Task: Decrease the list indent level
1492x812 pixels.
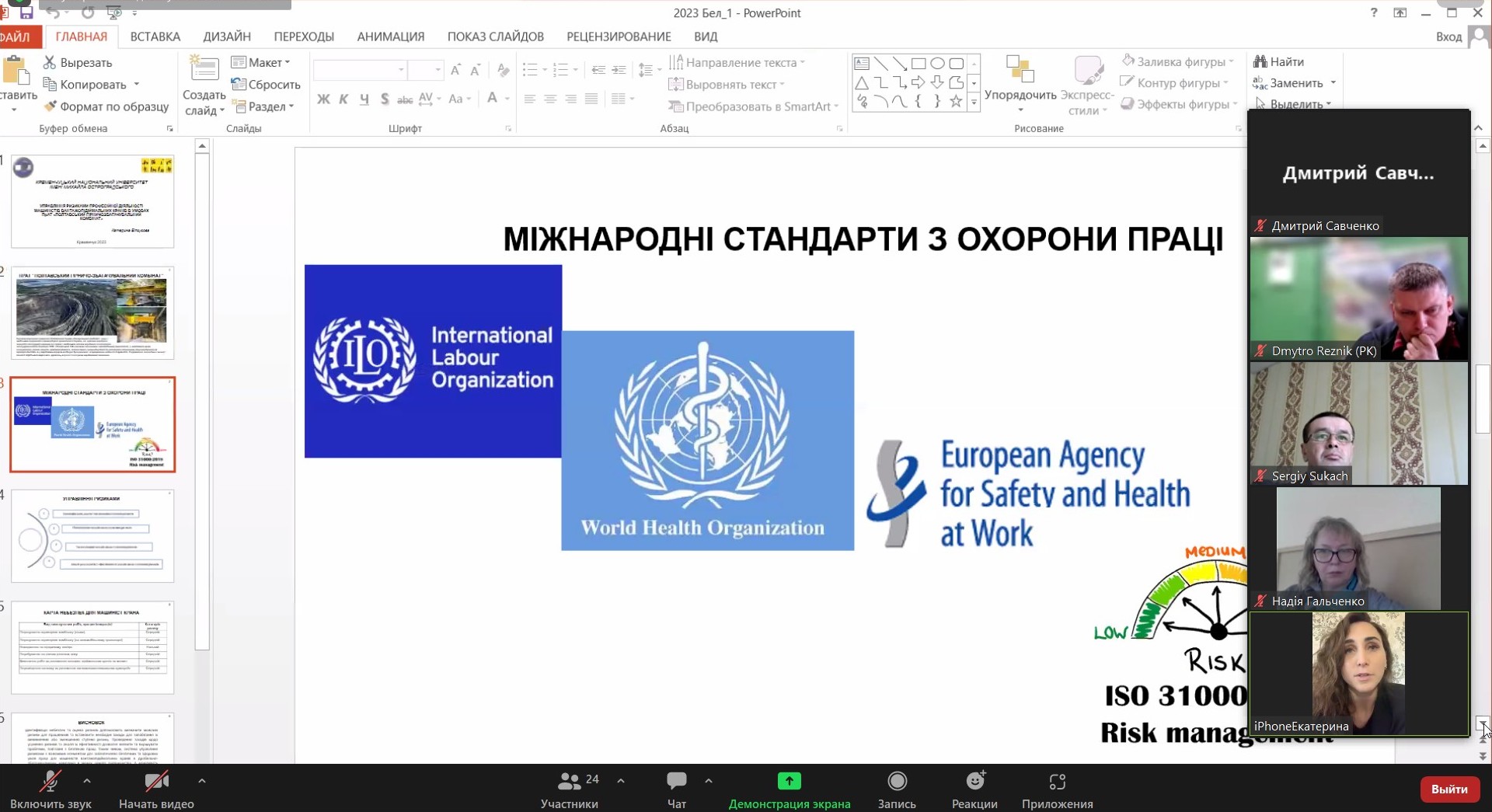Action: pyautogui.click(x=598, y=70)
